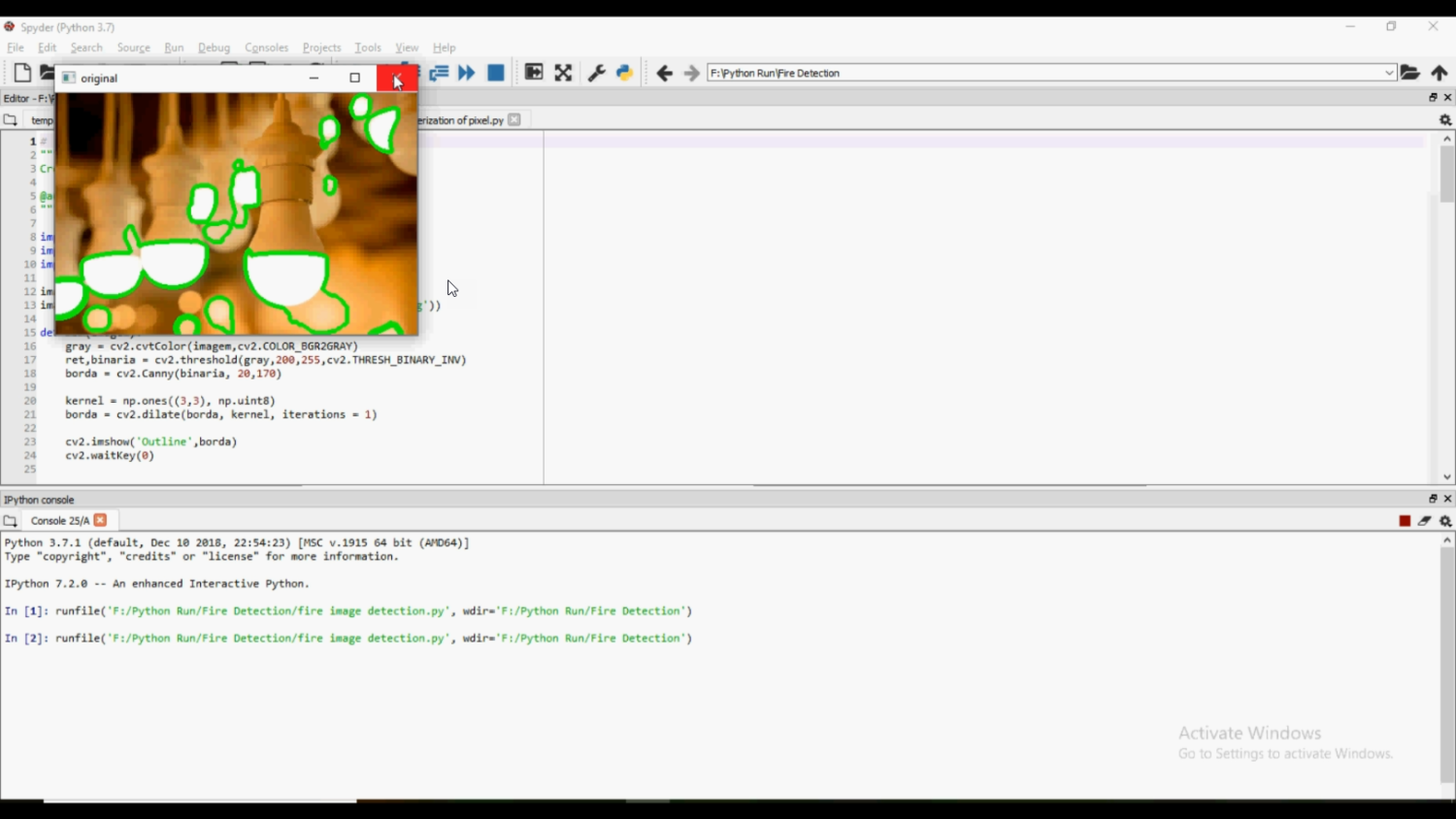Stop debugging with the blue square icon
The height and width of the screenshot is (819, 1456).
pyautogui.click(x=496, y=73)
